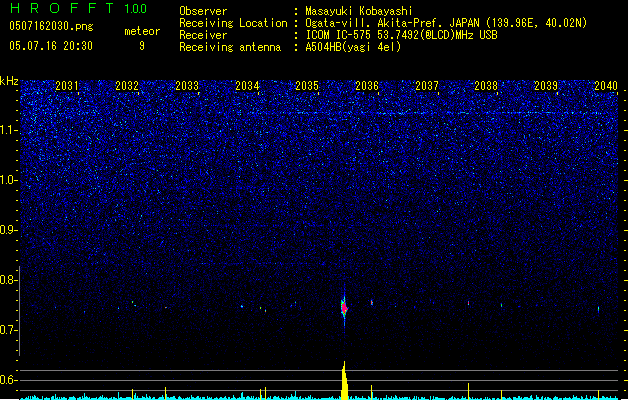Image resolution: width=629 pixels, height=400 pixels.
Task: Click the 2031 time marker
Action: 67,86
